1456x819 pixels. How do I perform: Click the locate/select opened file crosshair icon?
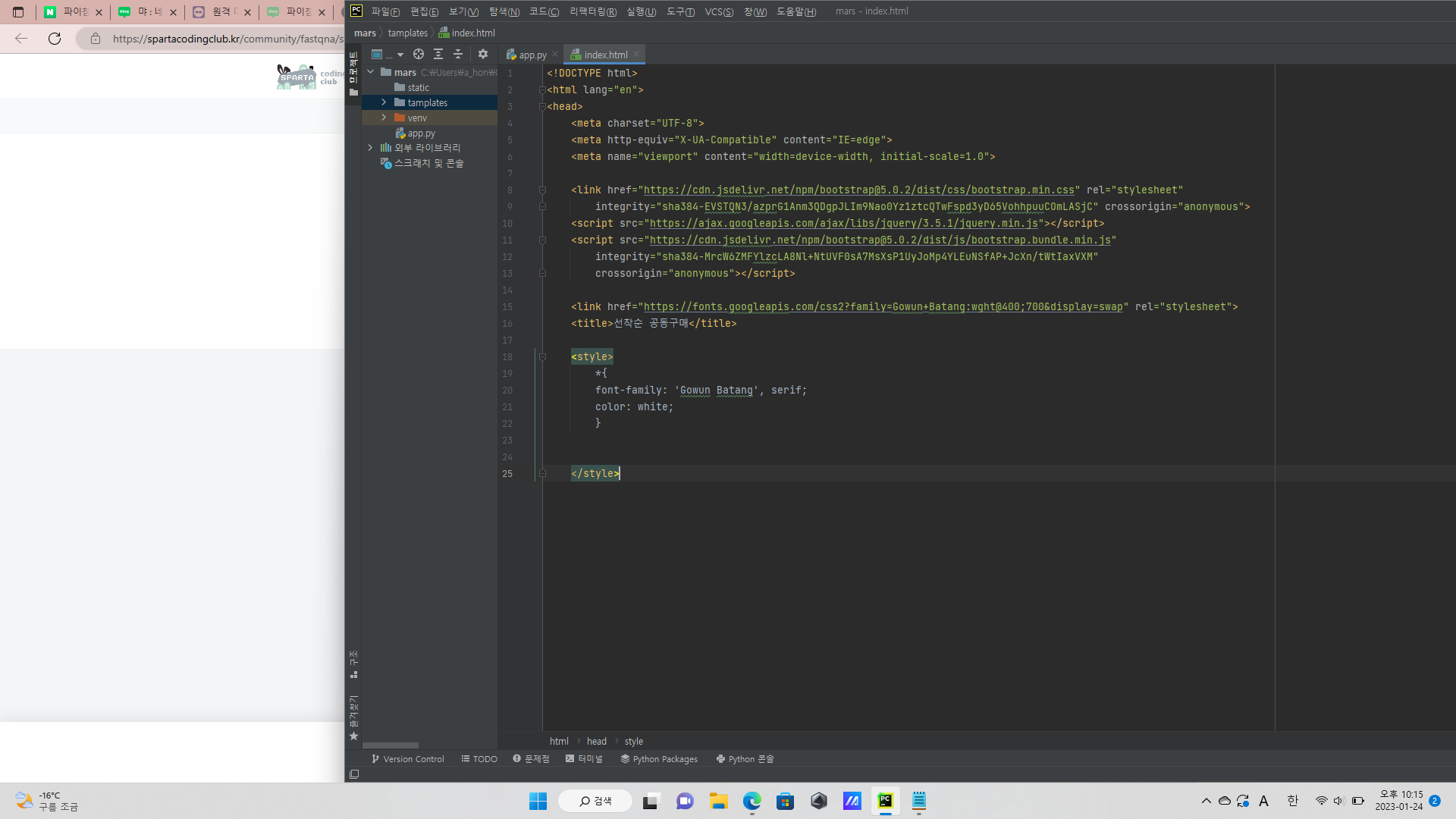pos(419,54)
